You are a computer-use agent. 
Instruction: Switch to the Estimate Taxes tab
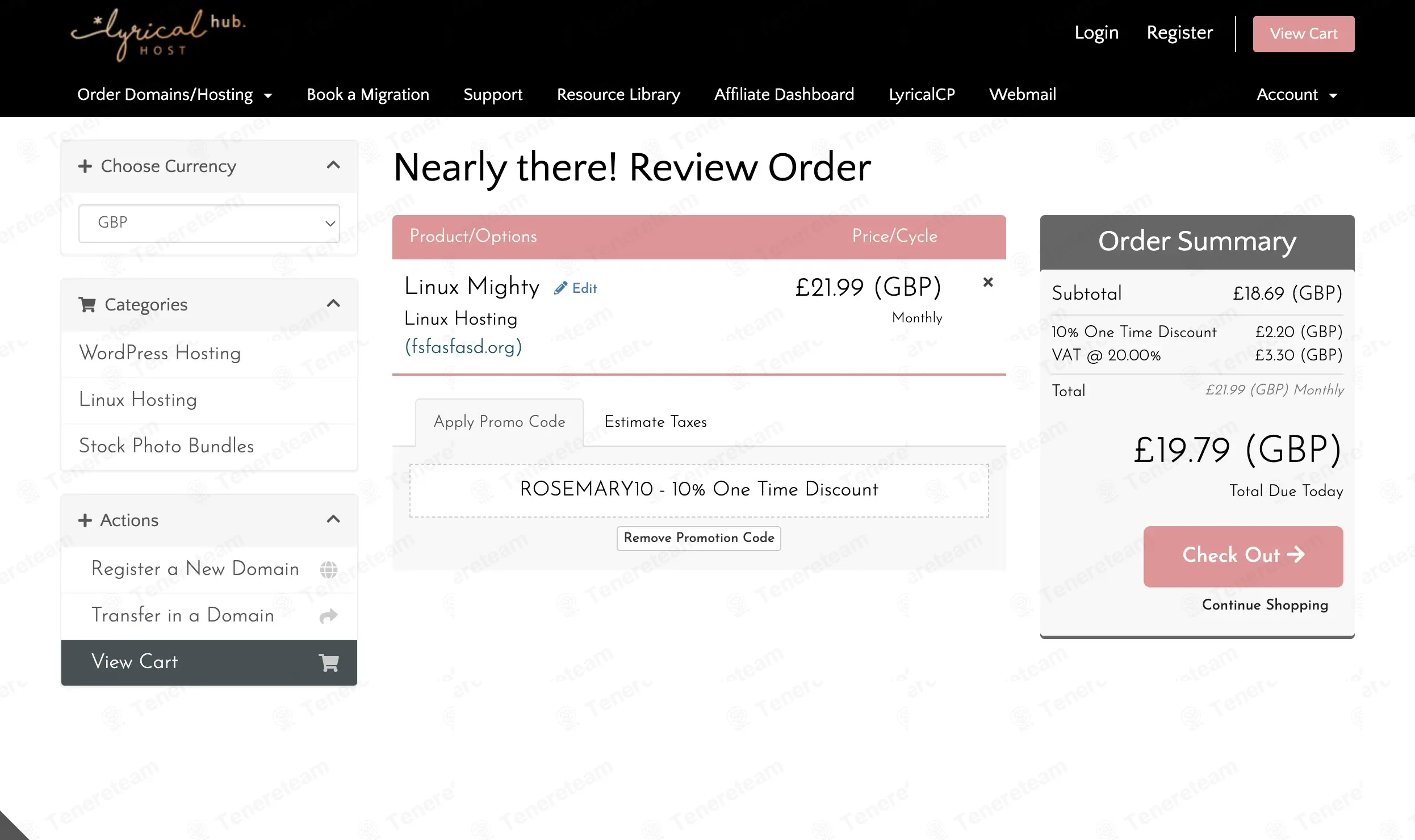point(656,422)
